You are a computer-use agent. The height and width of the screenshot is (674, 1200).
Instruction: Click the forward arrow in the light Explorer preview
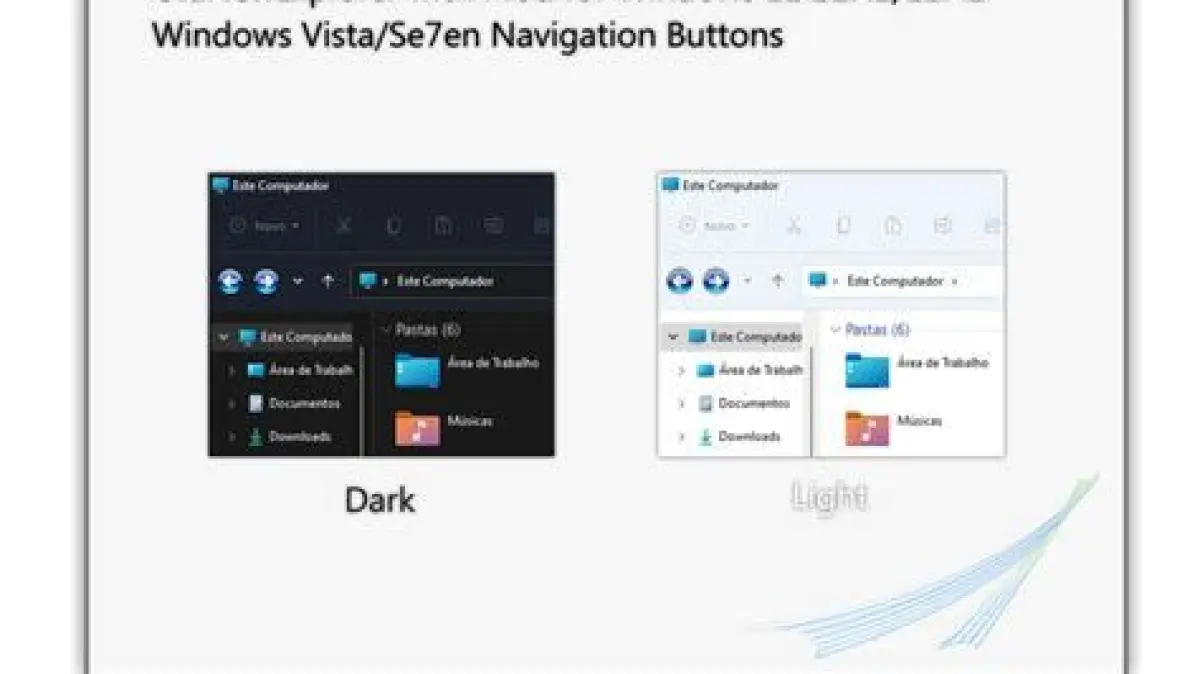click(x=716, y=281)
